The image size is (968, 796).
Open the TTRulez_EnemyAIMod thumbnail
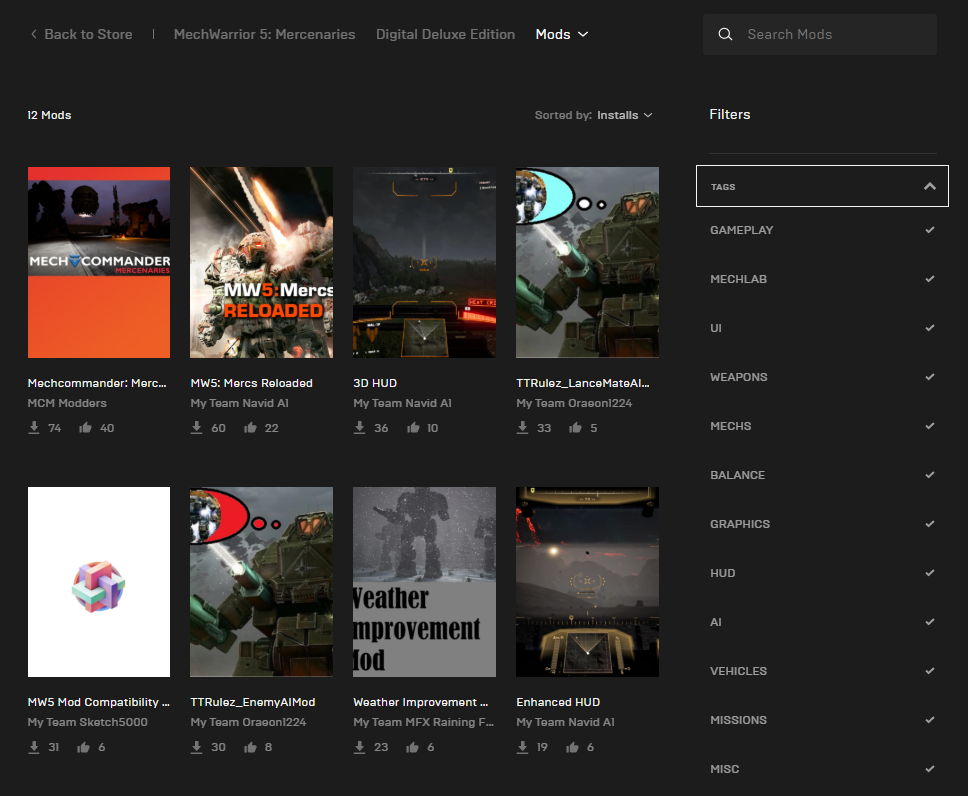261,582
